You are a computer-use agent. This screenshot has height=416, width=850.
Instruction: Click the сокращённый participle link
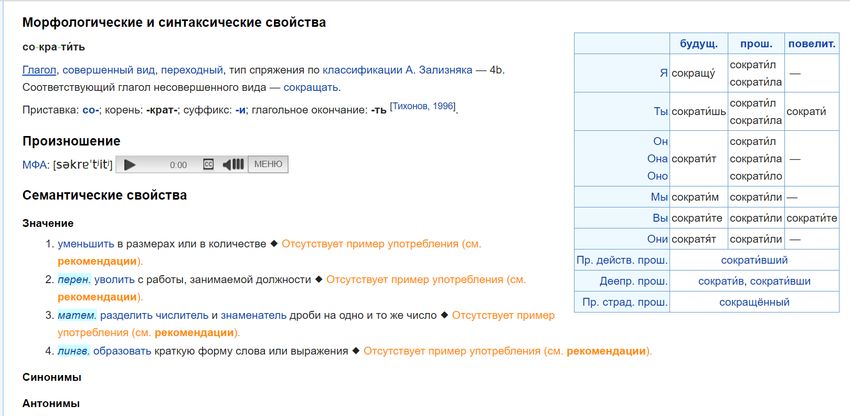(x=755, y=302)
